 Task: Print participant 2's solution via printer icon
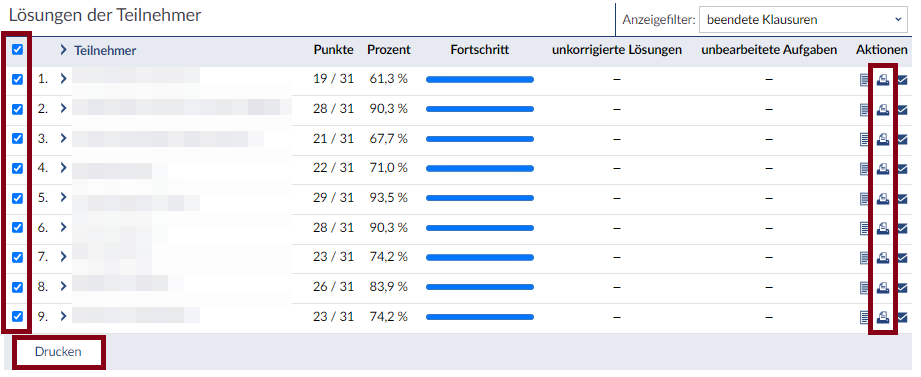(882, 109)
